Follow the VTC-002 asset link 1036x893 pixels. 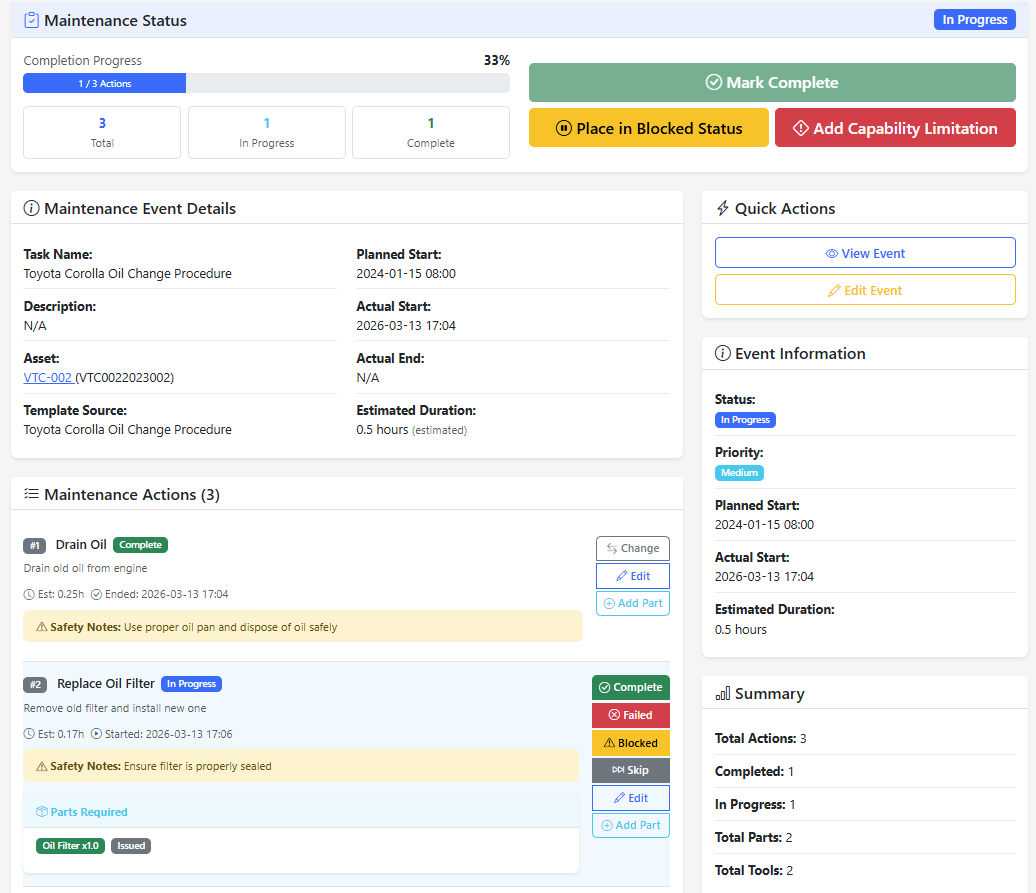click(x=48, y=378)
